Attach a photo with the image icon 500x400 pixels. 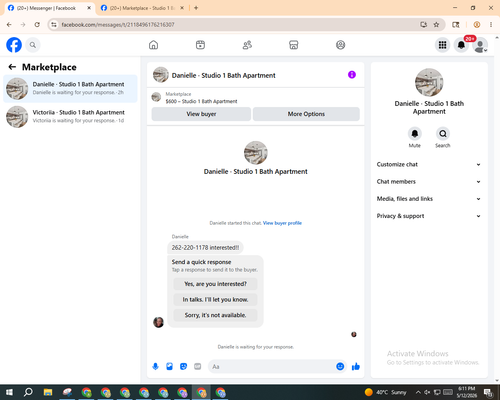point(169,367)
